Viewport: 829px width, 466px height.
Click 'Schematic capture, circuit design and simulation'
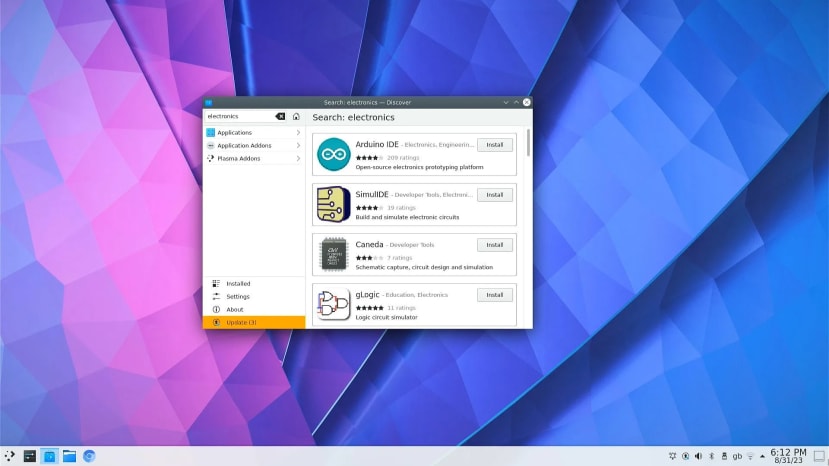coord(424,268)
